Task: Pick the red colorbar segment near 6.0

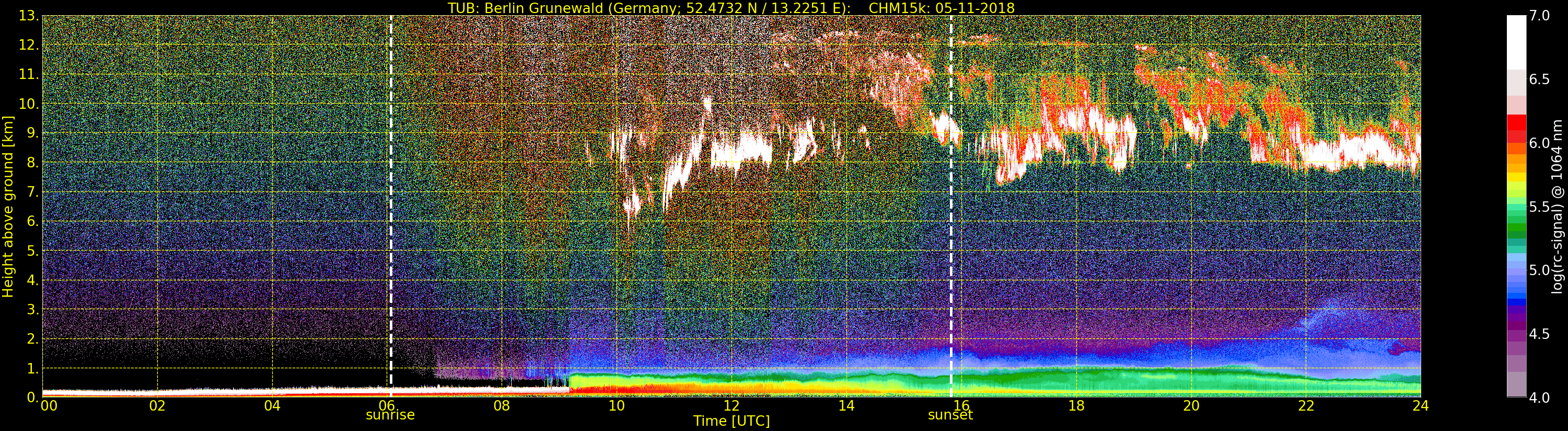Action: (x=1516, y=131)
